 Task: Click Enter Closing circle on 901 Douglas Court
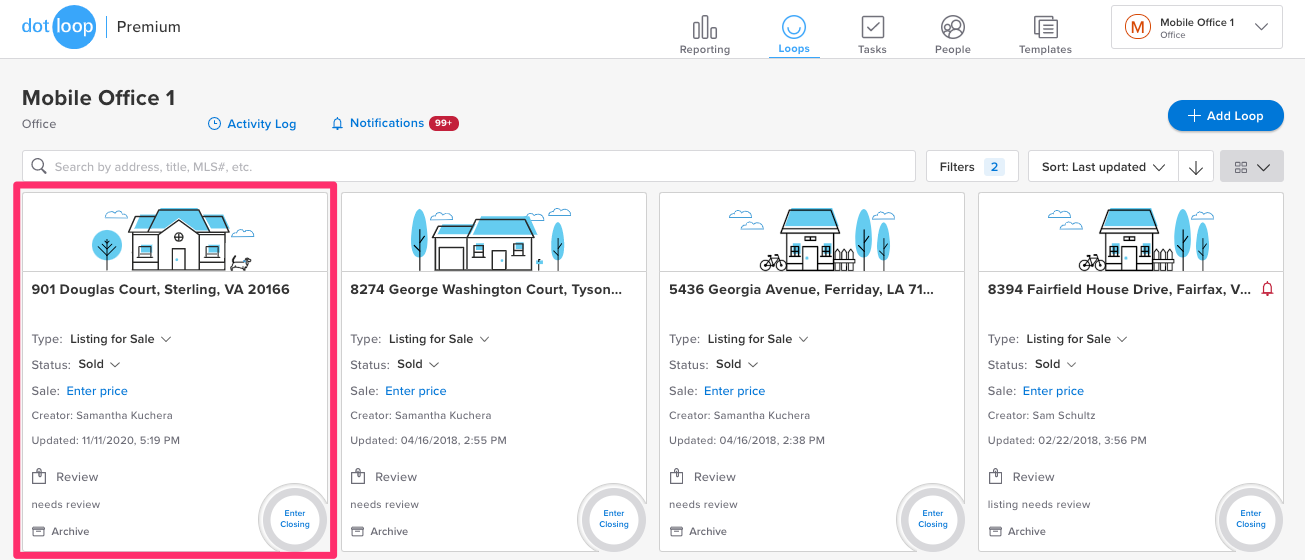(x=295, y=519)
